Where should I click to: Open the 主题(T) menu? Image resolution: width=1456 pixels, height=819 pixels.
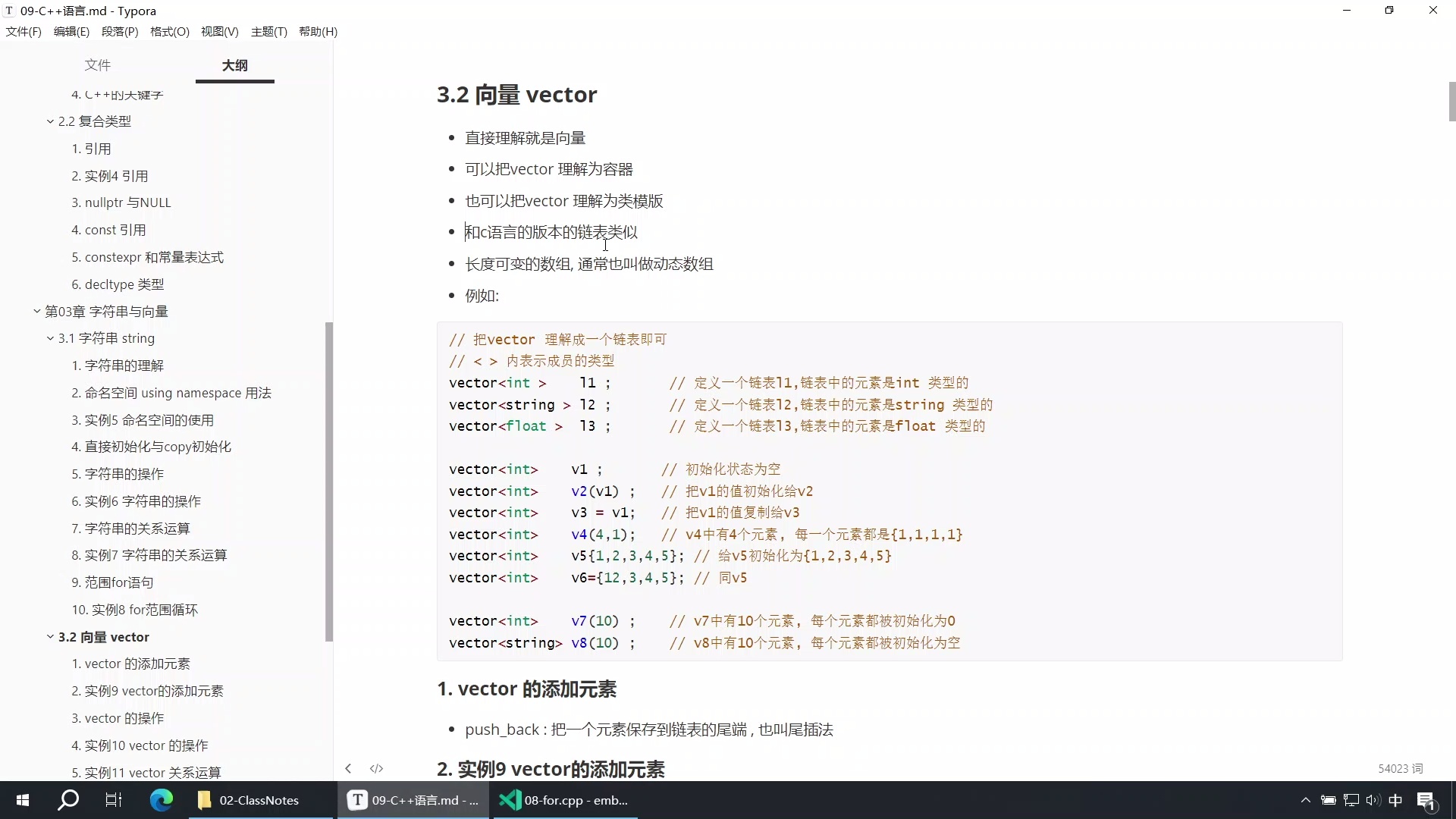click(x=268, y=32)
